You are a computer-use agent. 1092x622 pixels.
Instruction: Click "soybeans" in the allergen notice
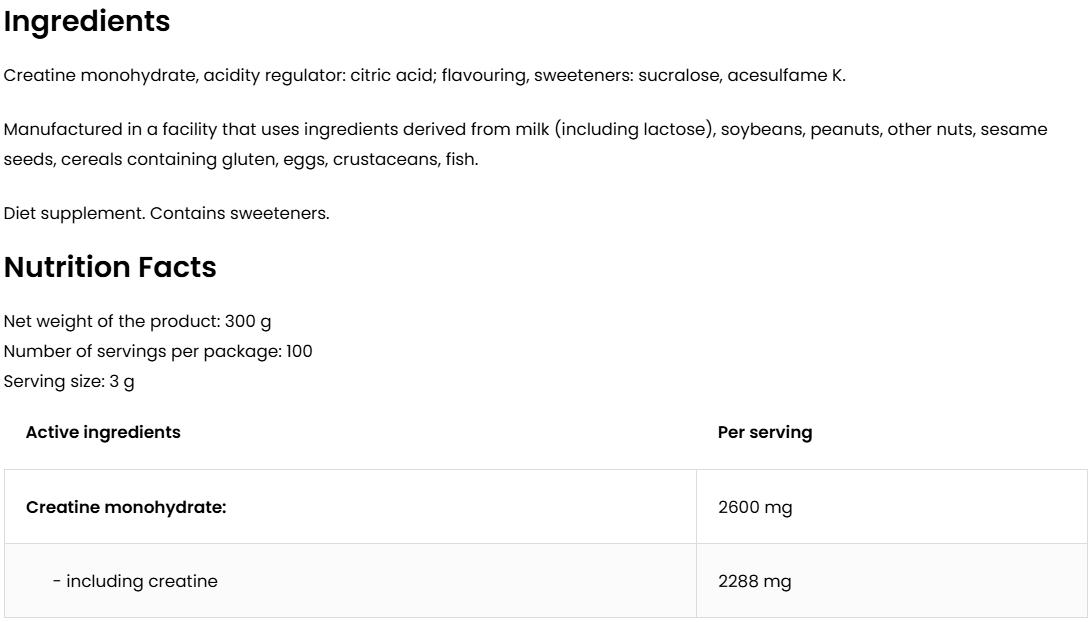point(763,130)
